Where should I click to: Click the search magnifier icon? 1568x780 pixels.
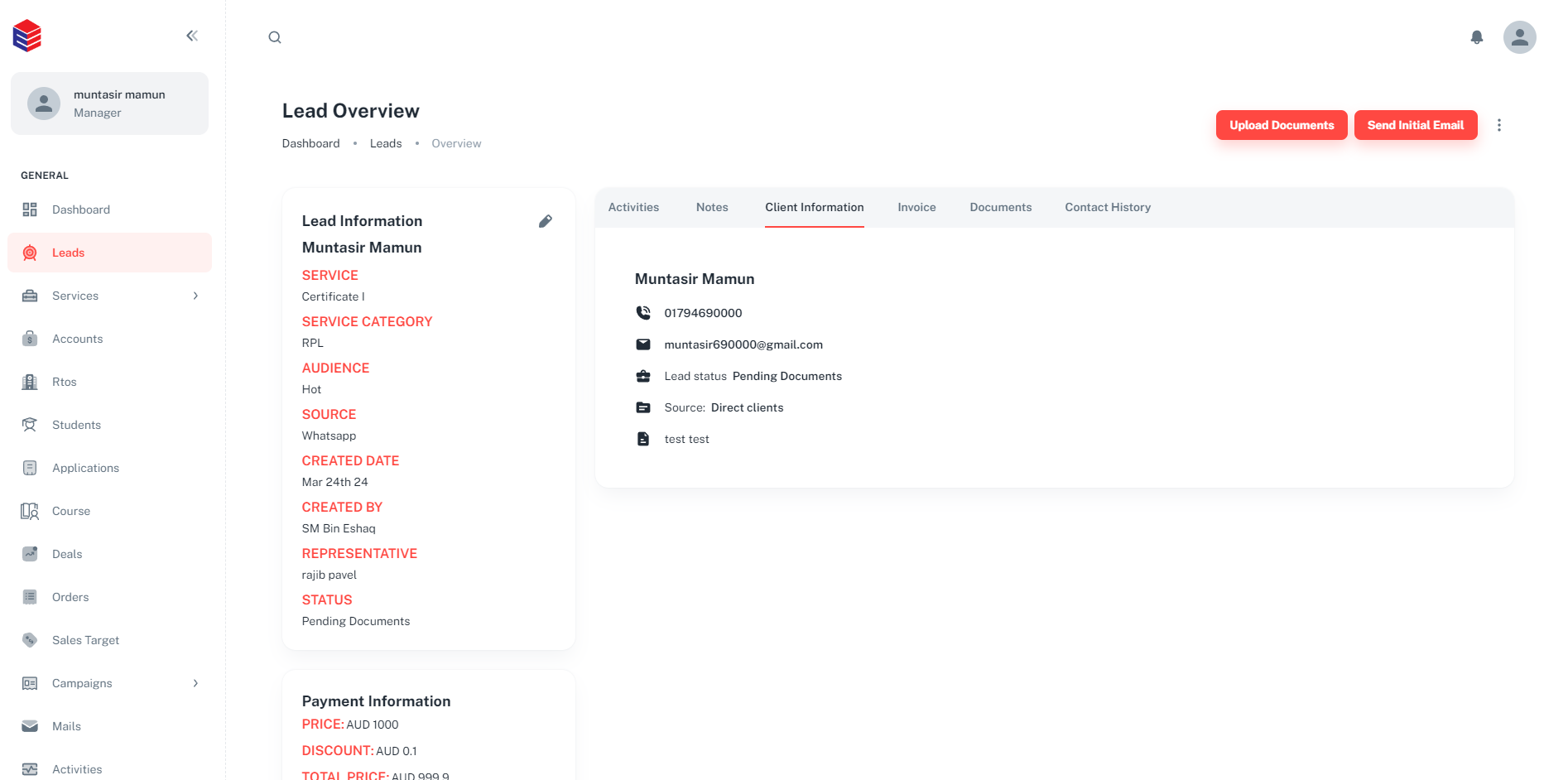(x=275, y=37)
